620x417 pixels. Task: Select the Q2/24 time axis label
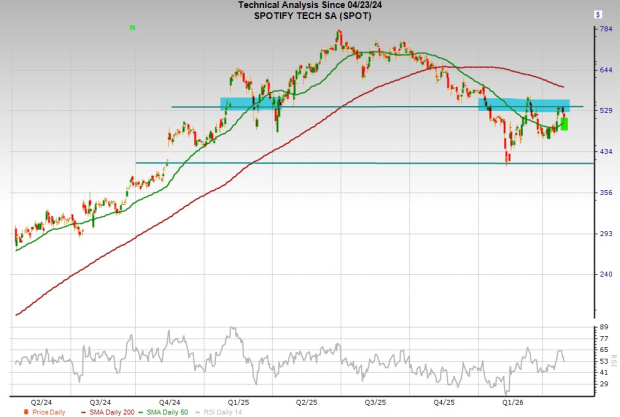point(44,400)
